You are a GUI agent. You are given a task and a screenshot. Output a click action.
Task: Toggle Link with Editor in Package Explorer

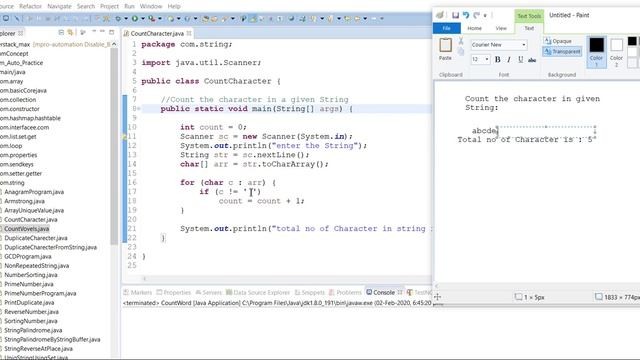71,33
